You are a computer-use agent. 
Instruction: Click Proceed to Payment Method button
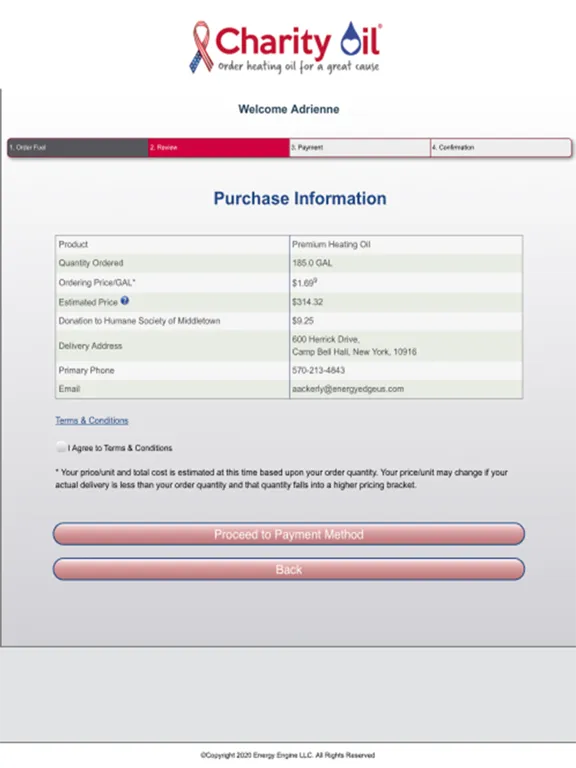(x=288, y=534)
